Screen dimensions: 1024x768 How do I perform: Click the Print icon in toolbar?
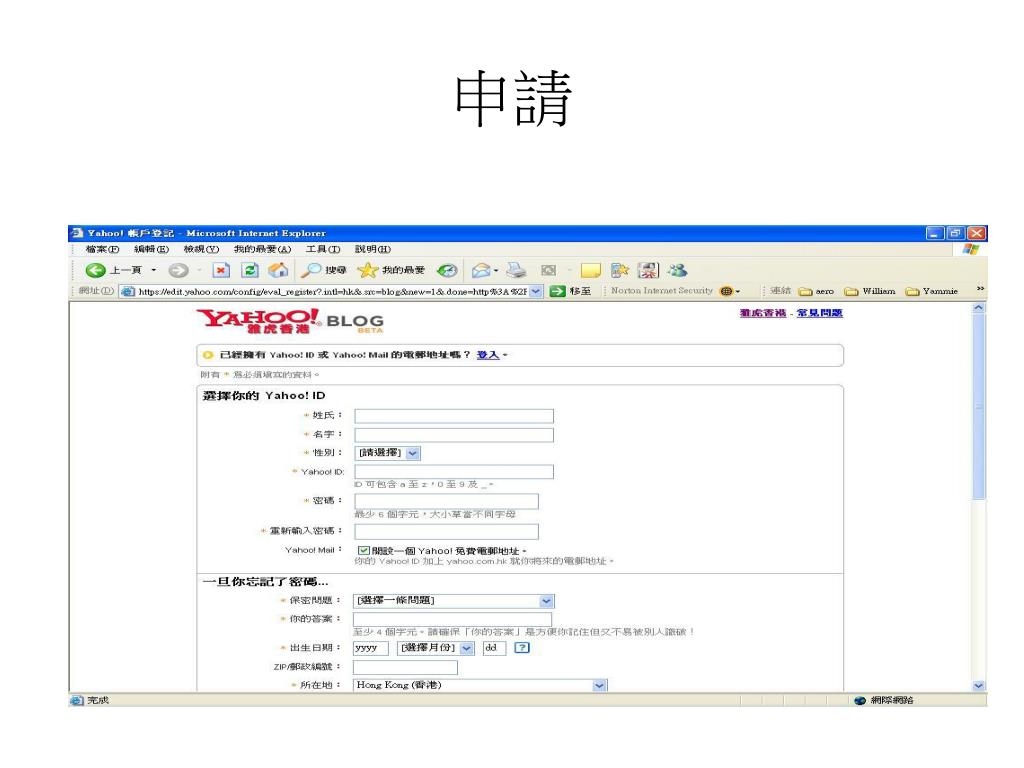click(517, 270)
